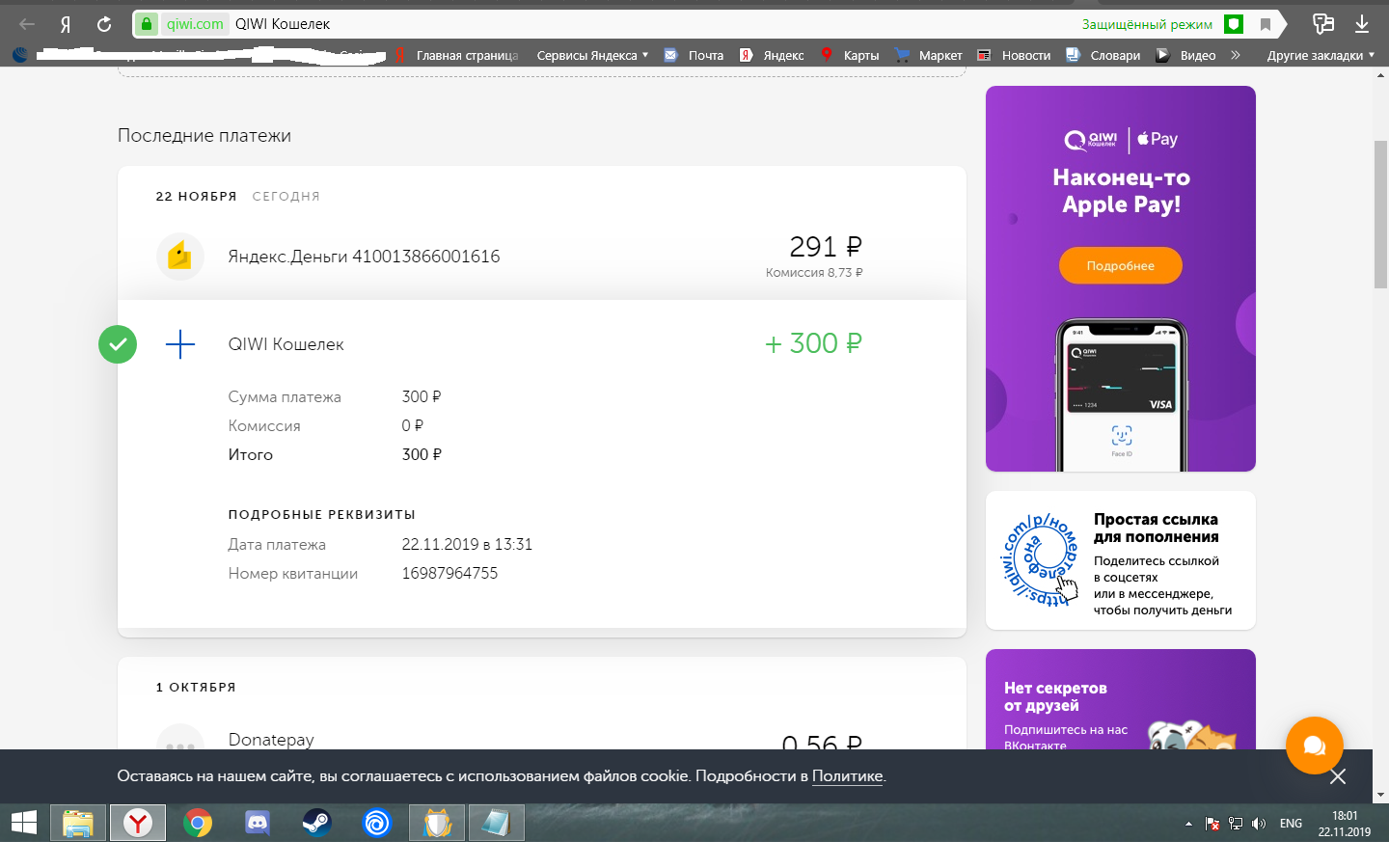1389x868 pixels.
Task: Open the "Почта" bookmark
Action: [694, 55]
